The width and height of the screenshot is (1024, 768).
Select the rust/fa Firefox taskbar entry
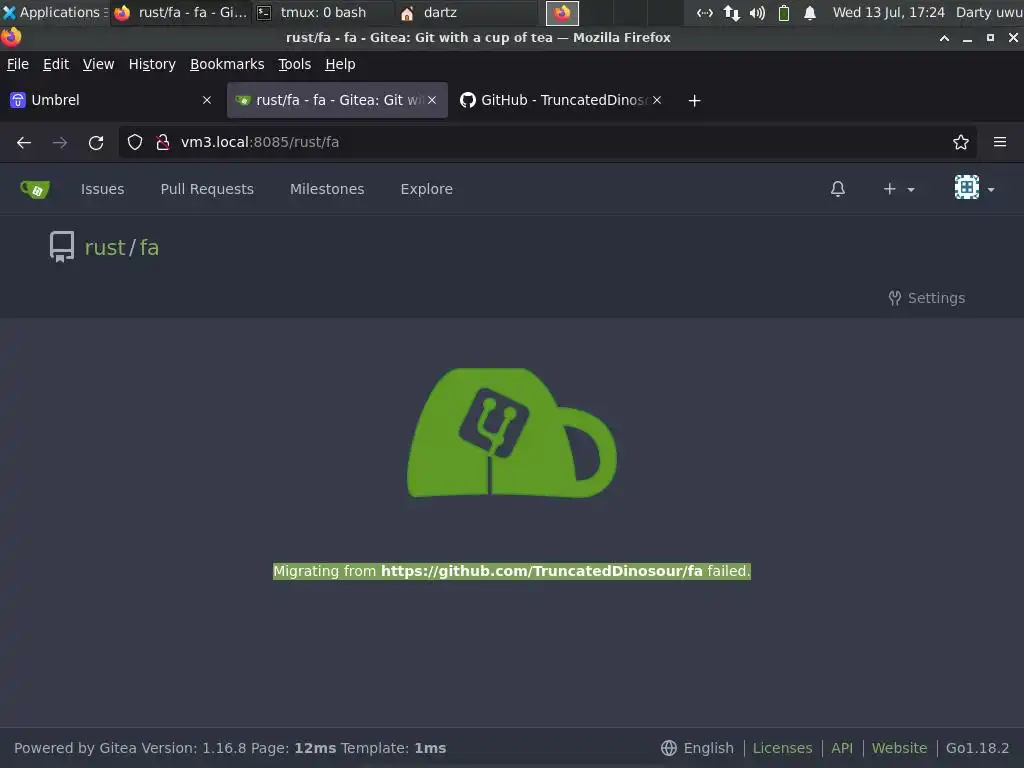(x=180, y=12)
